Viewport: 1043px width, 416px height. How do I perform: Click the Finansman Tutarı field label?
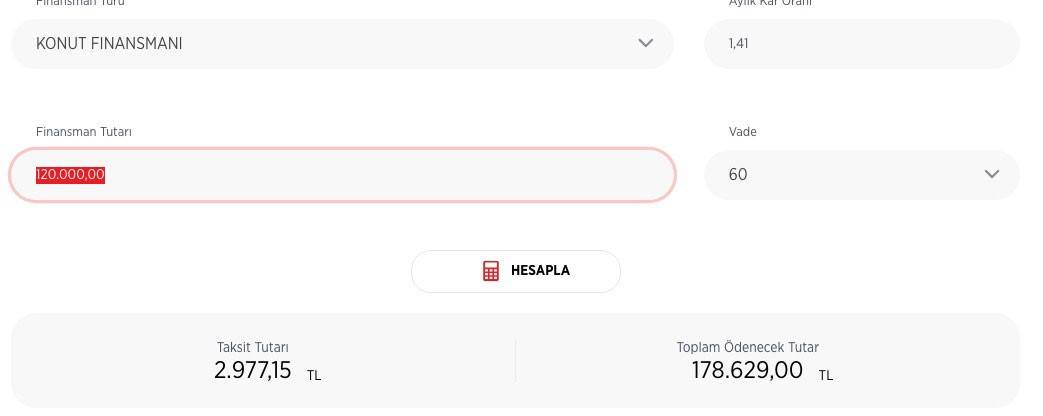click(x=84, y=132)
